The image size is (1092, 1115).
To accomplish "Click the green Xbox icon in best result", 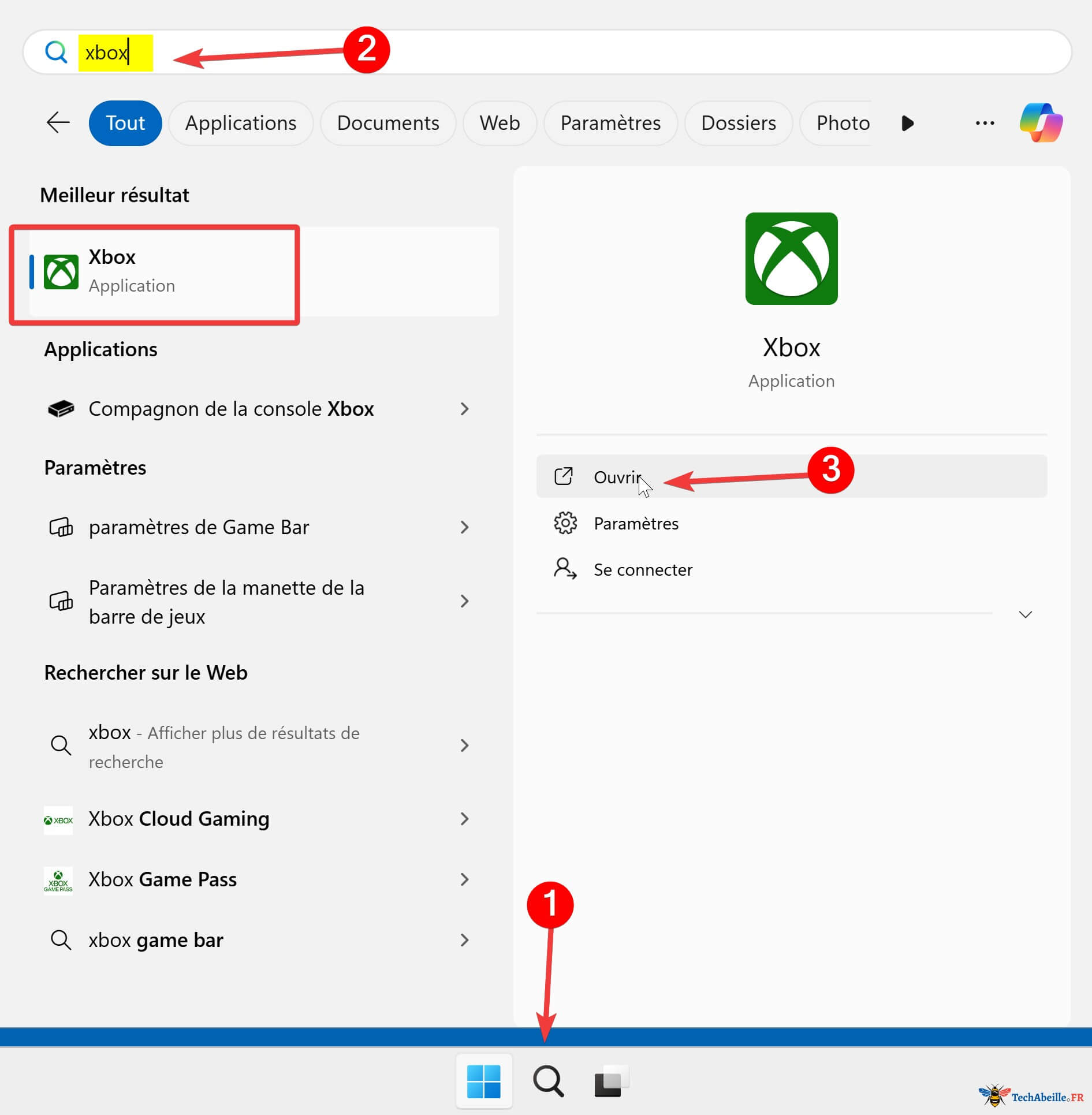I will (61, 271).
